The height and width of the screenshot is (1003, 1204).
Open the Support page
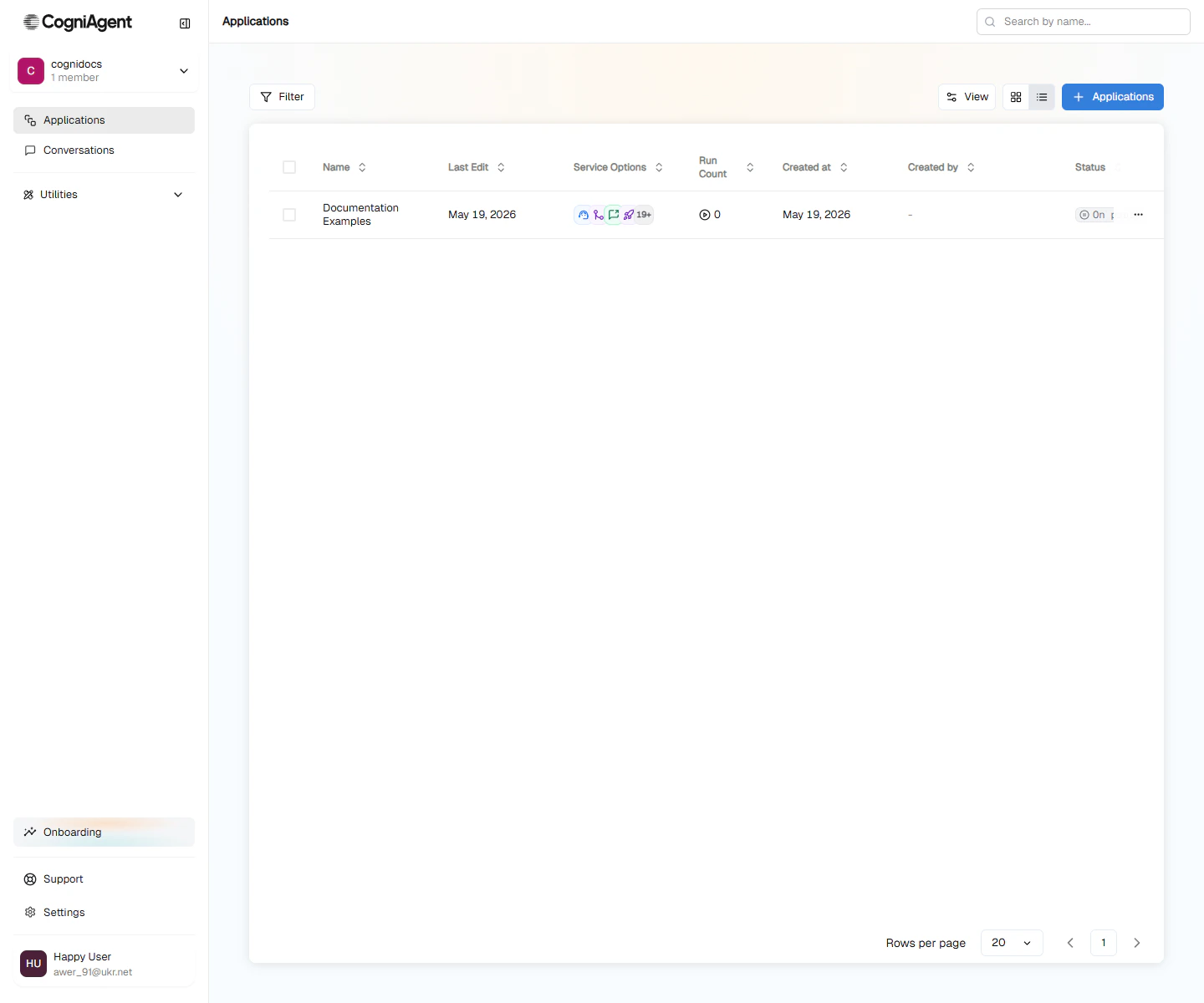click(104, 879)
